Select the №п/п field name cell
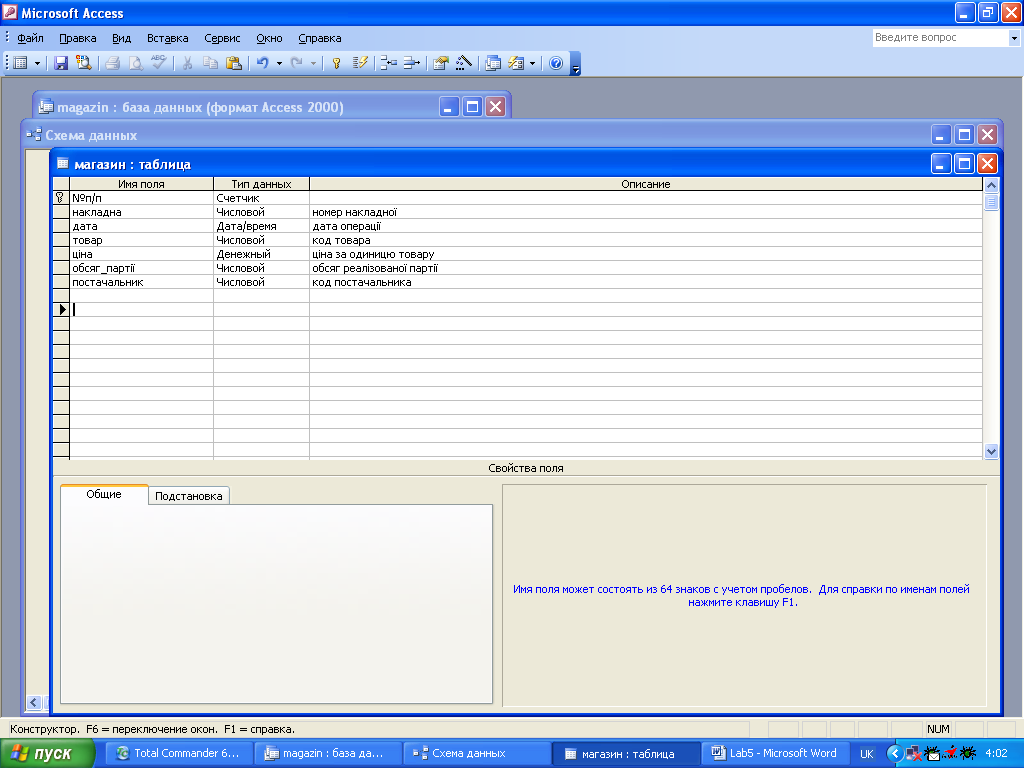The height and width of the screenshot is (768, 1024). (x=141, y=198)
